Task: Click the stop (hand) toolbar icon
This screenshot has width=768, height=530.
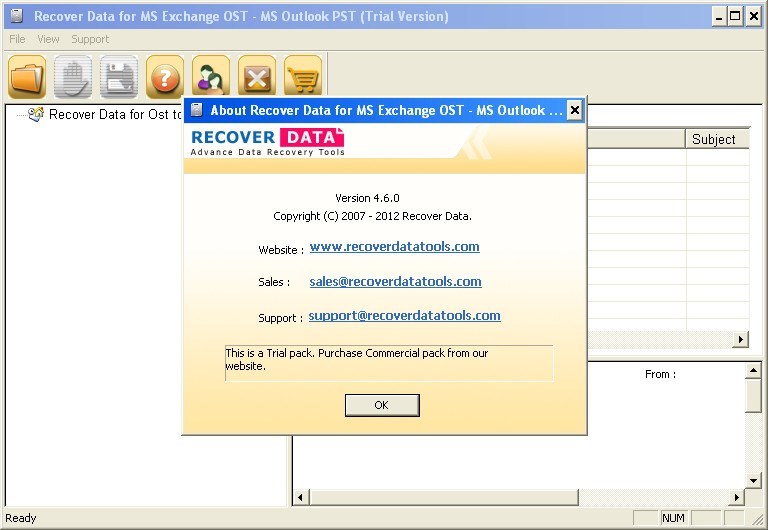Action: tap(73, 77)
